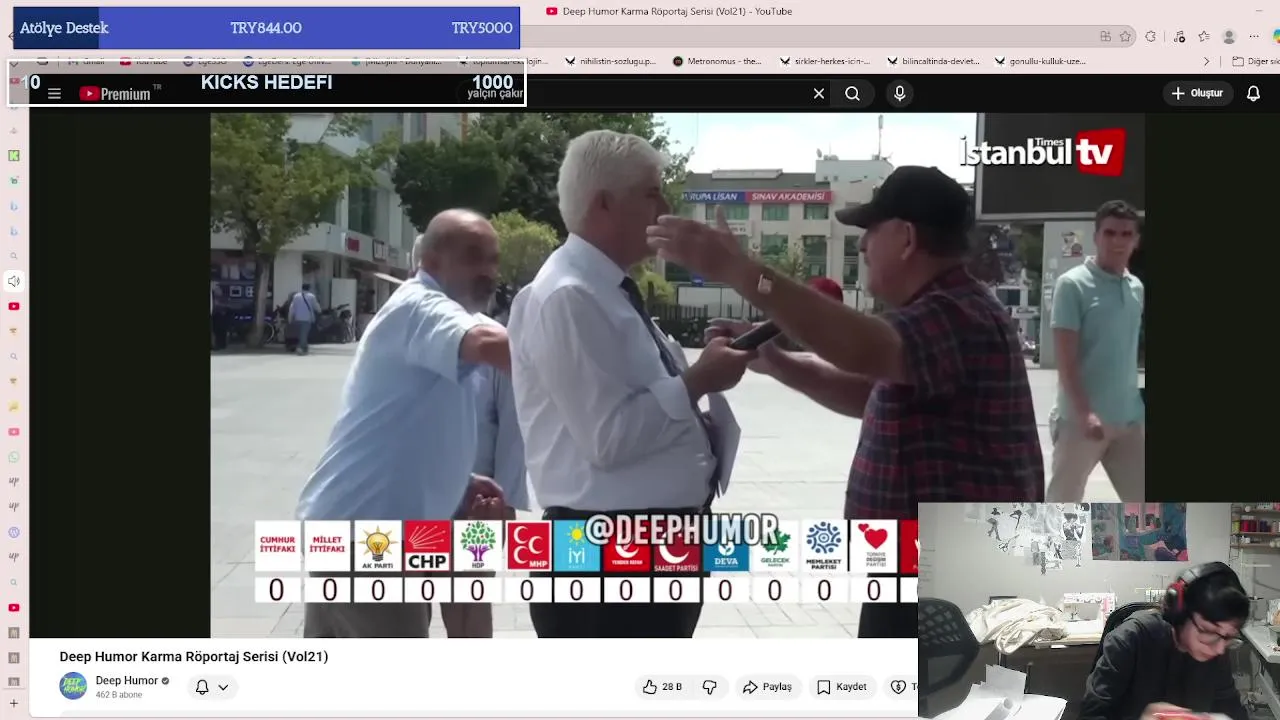Open YouTube notifications bell in header

[x=1253, y=93]
